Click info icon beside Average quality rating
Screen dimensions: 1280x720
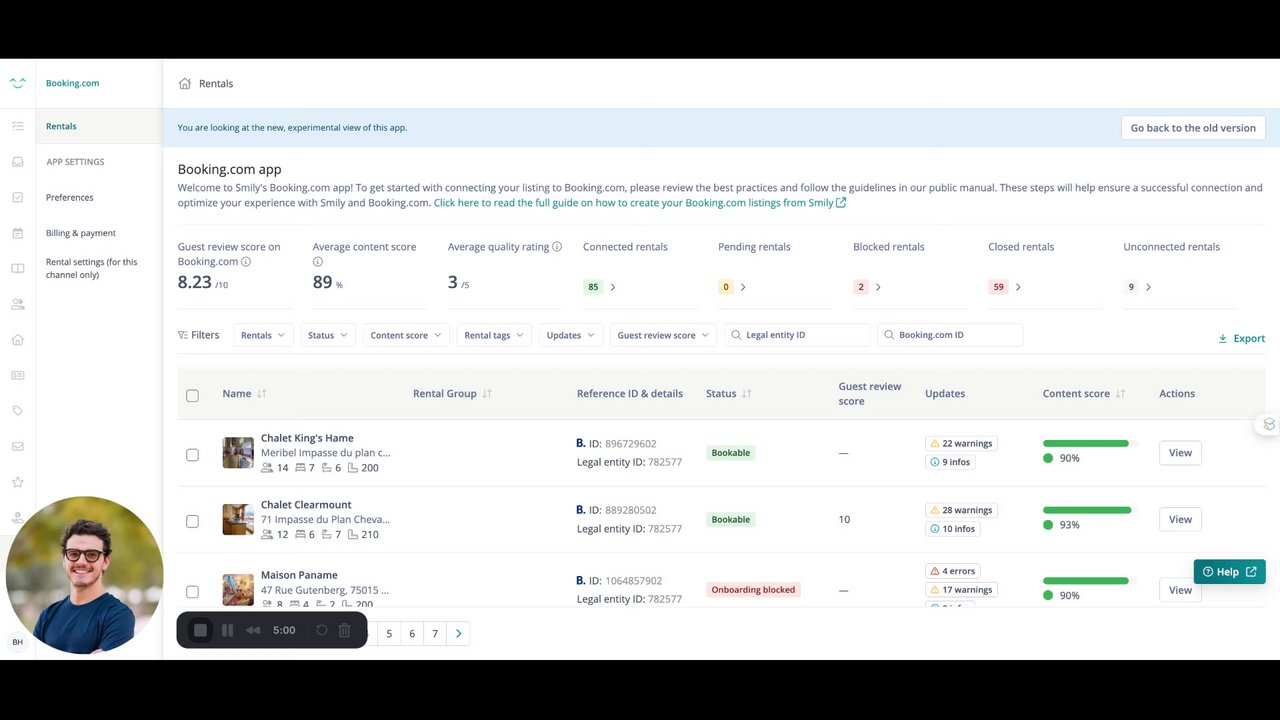coord(557,247)
